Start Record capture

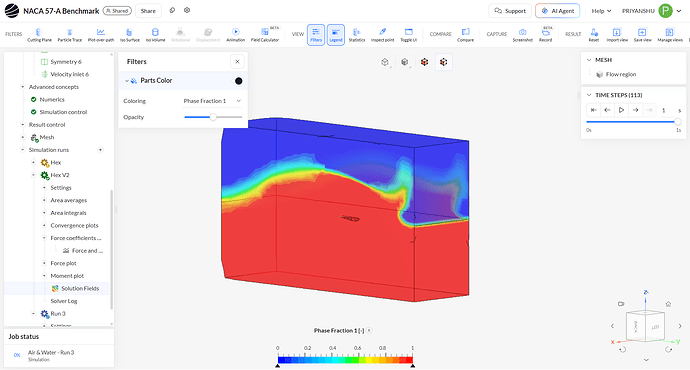546,35
